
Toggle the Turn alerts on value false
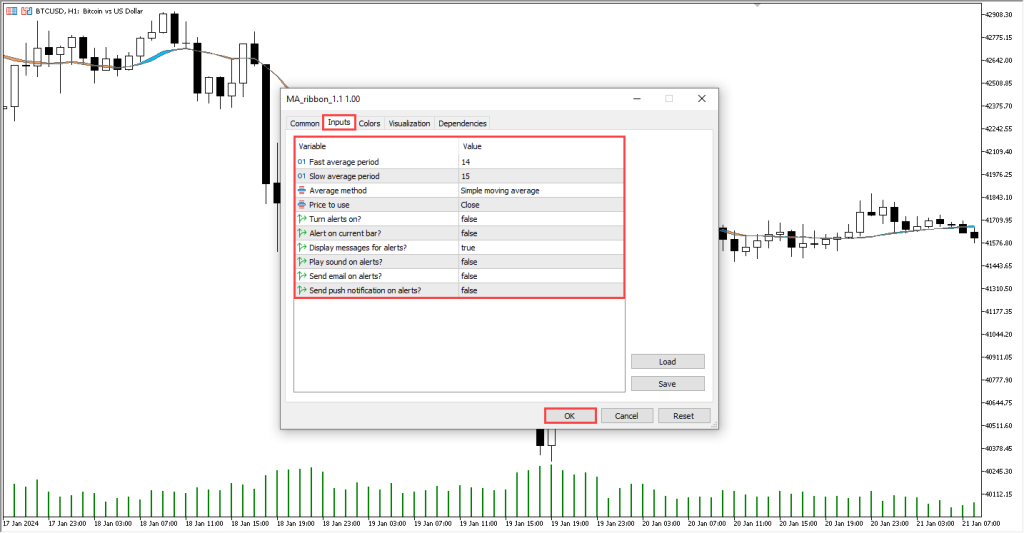[x=541, y=219]
